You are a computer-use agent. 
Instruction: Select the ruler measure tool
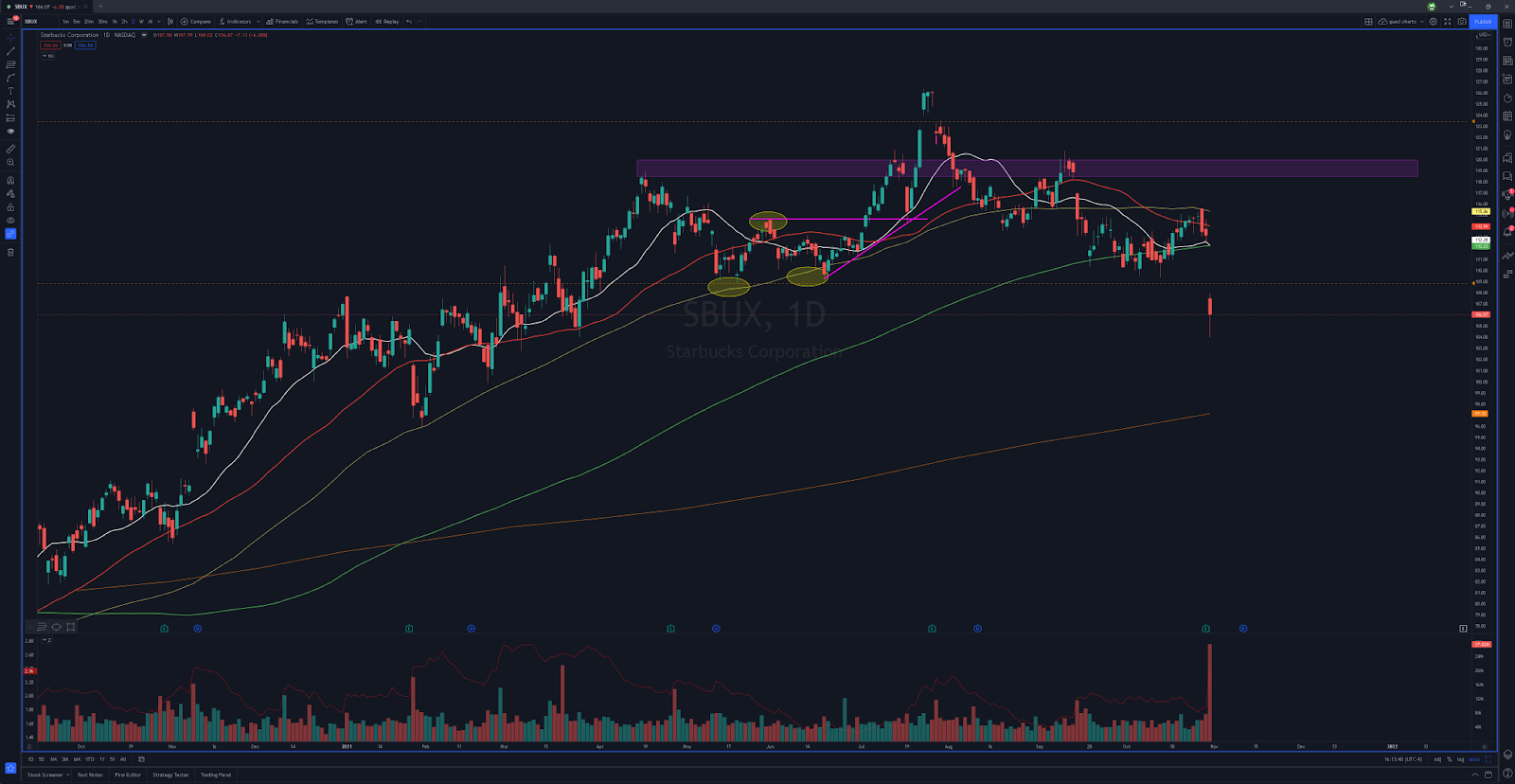point(10,149)
